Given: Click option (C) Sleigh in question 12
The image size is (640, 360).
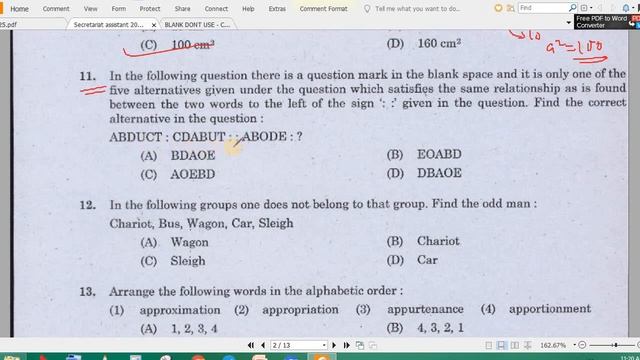Looking at the screenshot, I should click(173, 261).
